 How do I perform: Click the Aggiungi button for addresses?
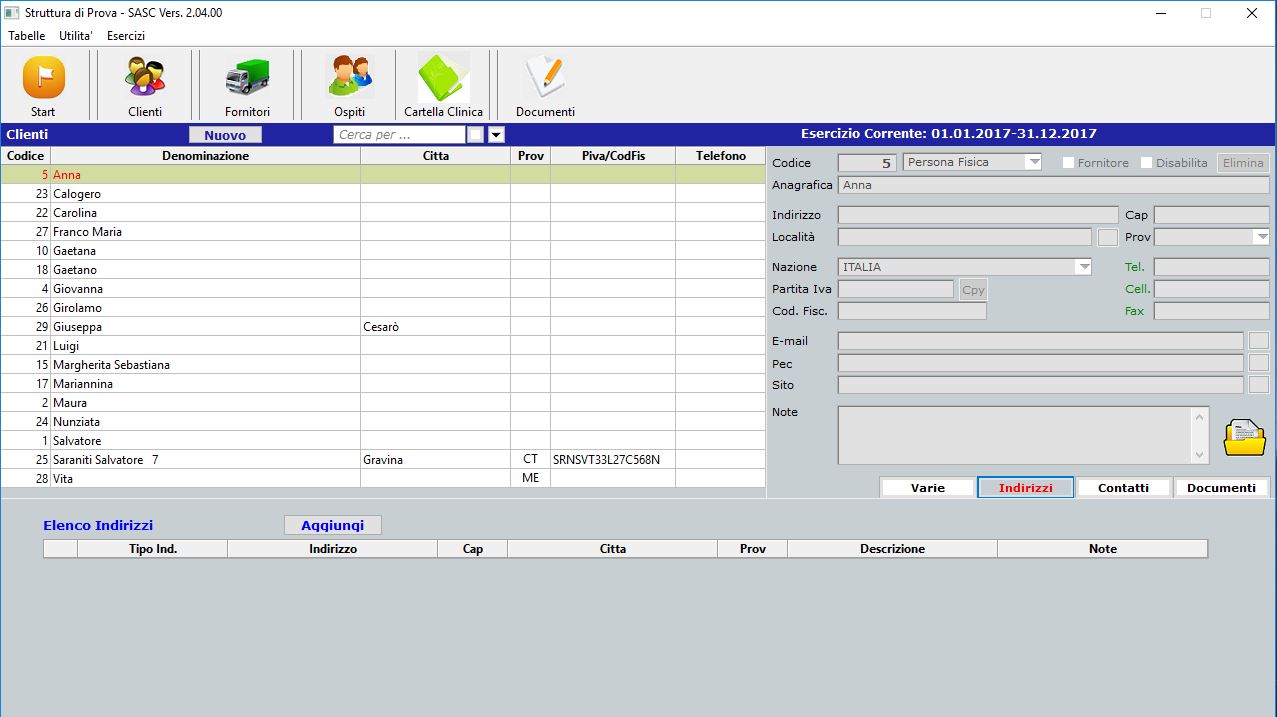tap(333, 525)
